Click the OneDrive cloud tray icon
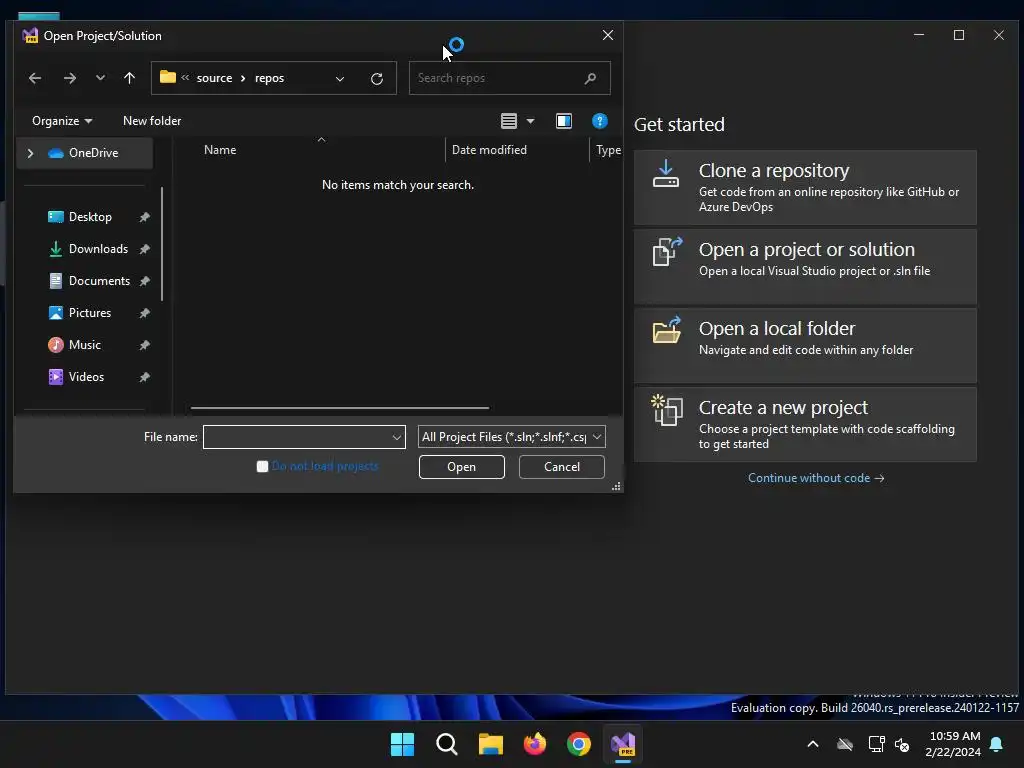The image size is (1024, 768). pyautogui.click(x=845, y=744)
